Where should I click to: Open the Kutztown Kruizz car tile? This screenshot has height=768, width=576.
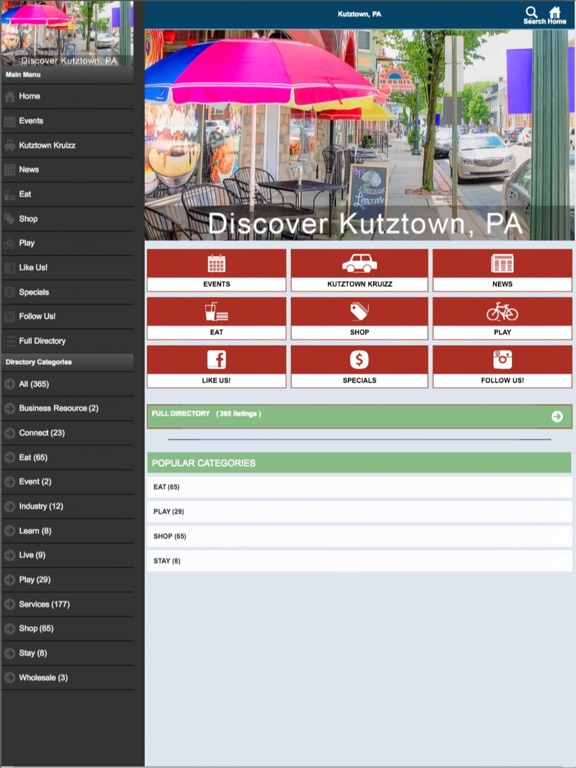pyautogui.click(x=360, y=270)
